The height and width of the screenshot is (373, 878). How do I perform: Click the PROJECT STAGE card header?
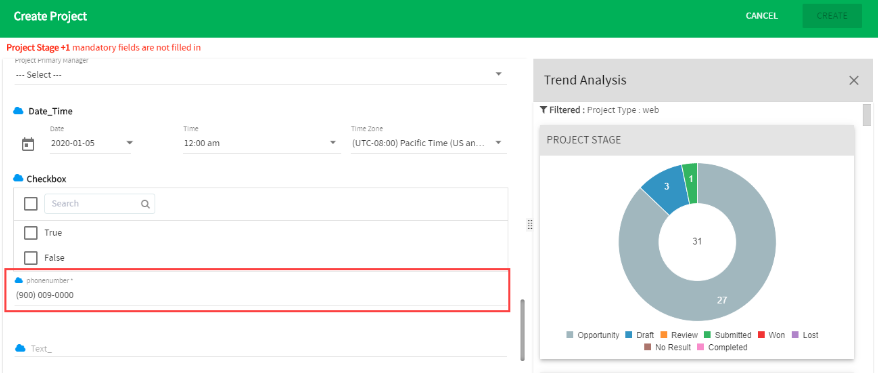tap(697, 140)
